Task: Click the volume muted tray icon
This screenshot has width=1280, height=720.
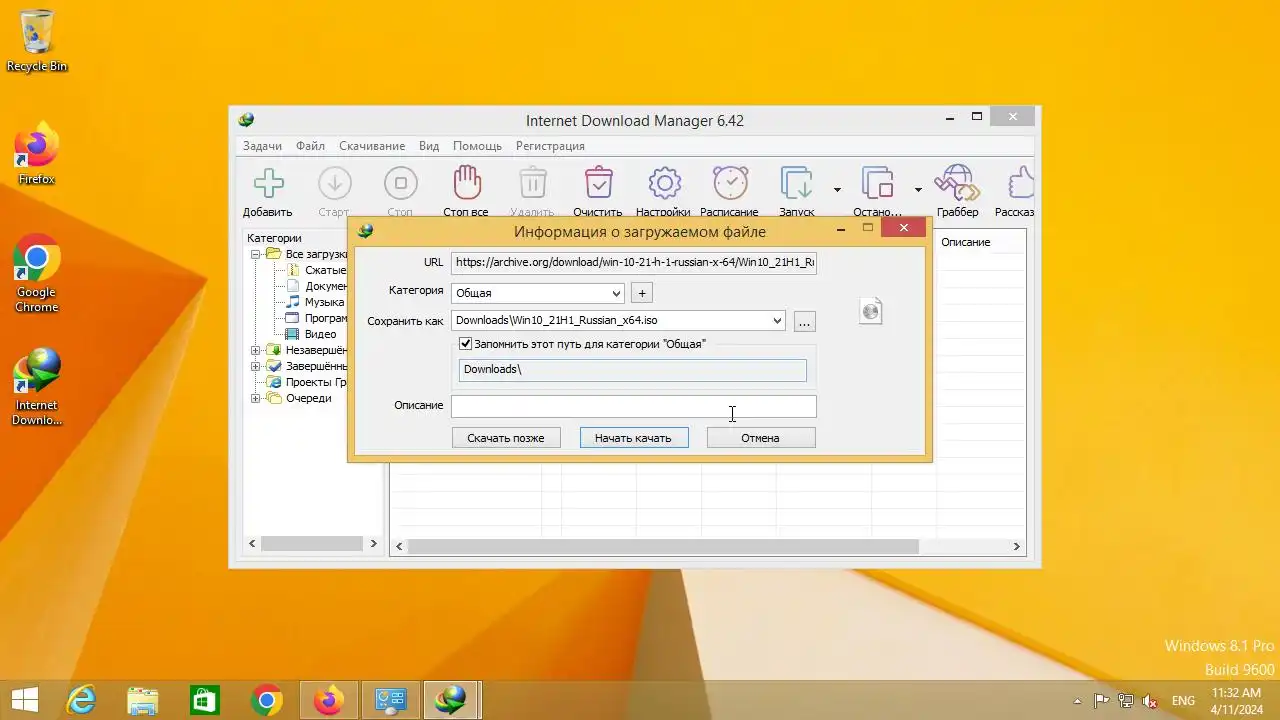Action: [1150, 701]
